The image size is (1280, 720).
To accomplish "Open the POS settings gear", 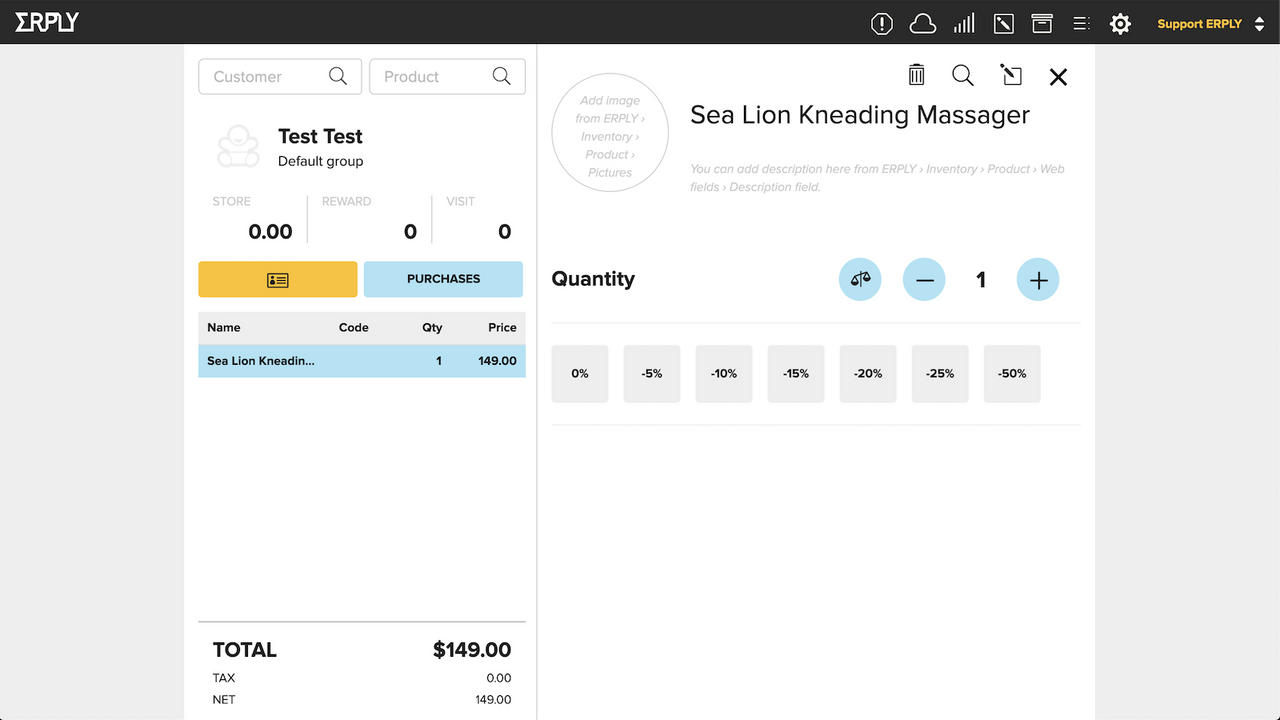I will 1120,23.
